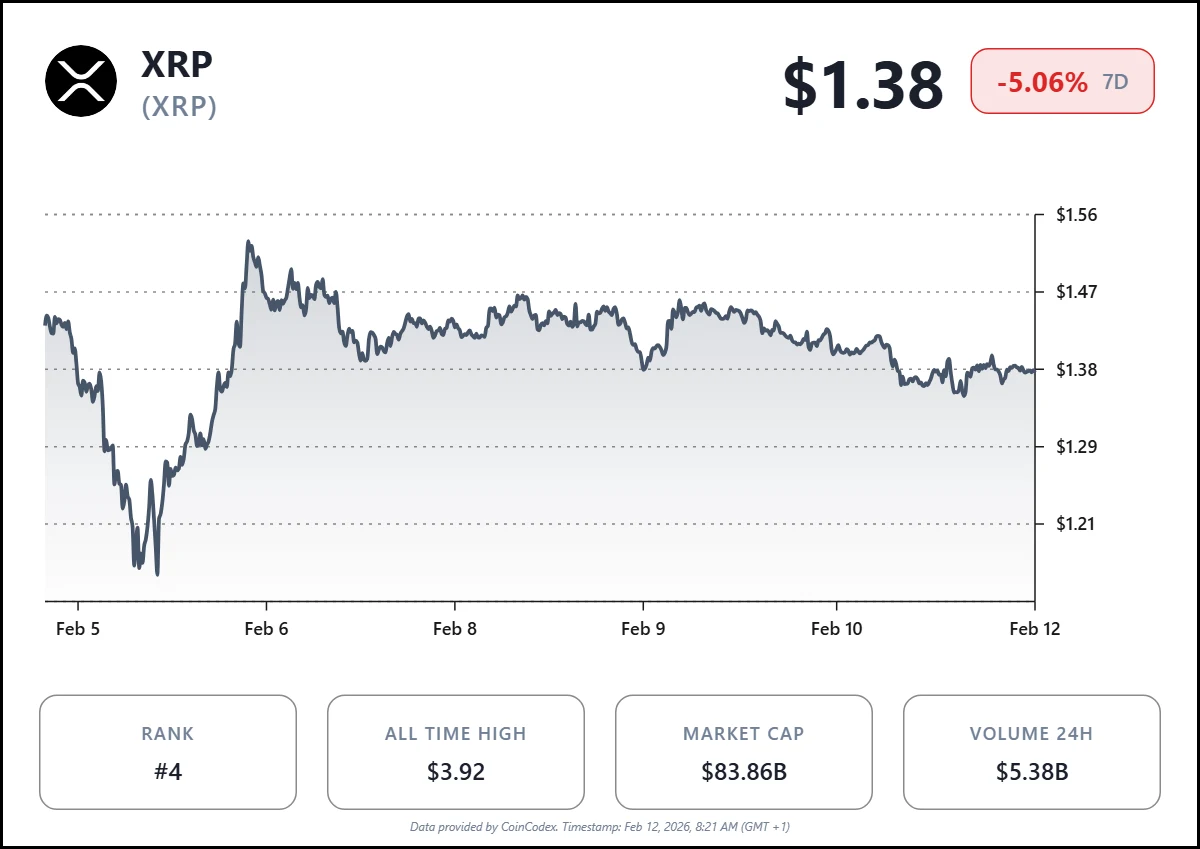Click the Feb 5 date marker
Image resolution: width=1200 pixels, height=849 pixels.
tap(77, 628)
